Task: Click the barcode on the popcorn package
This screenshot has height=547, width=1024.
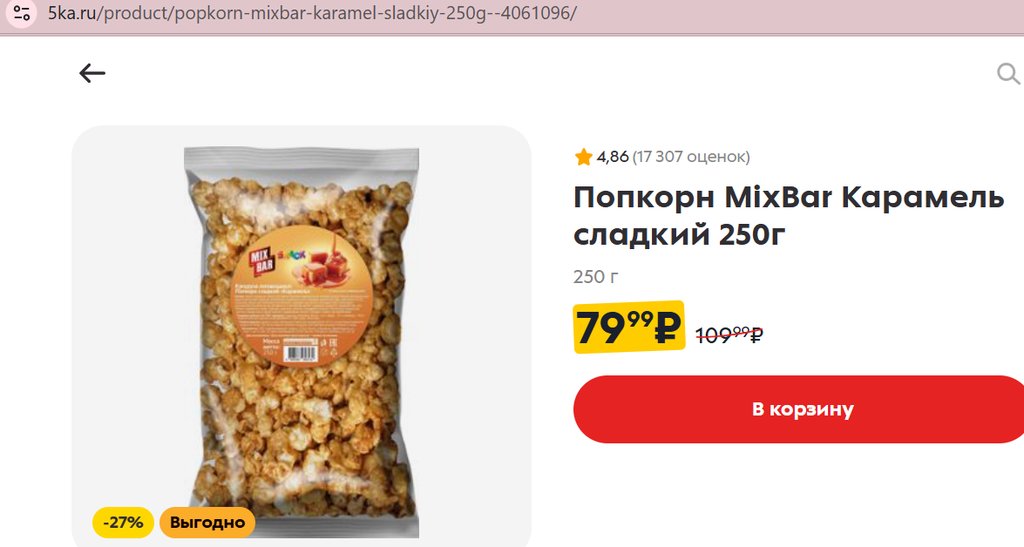Action: point(301,353)
